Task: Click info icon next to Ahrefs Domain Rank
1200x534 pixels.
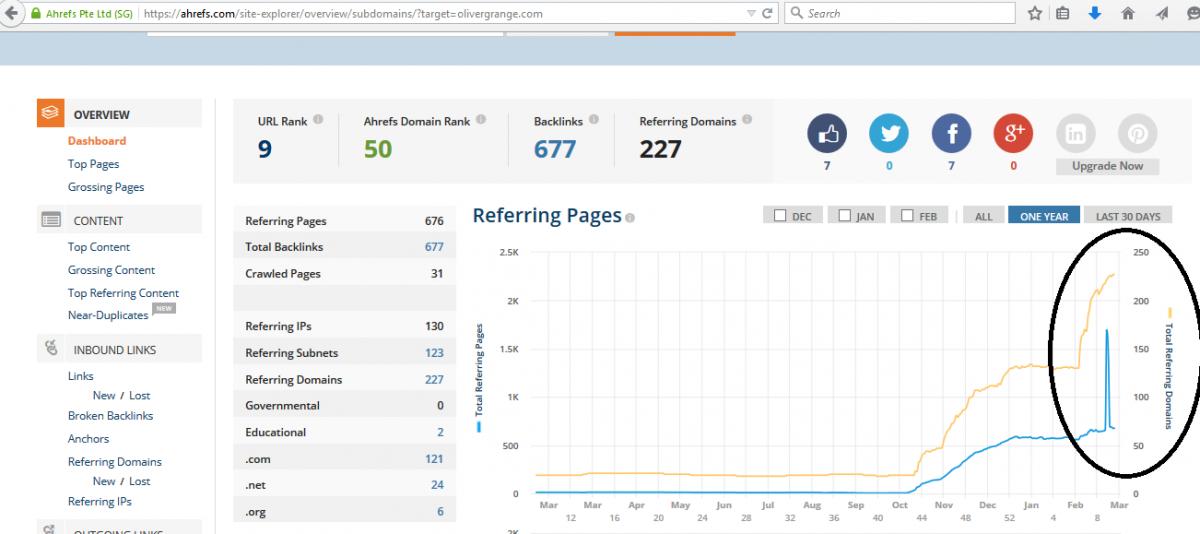Action: [x=481, y=119]
